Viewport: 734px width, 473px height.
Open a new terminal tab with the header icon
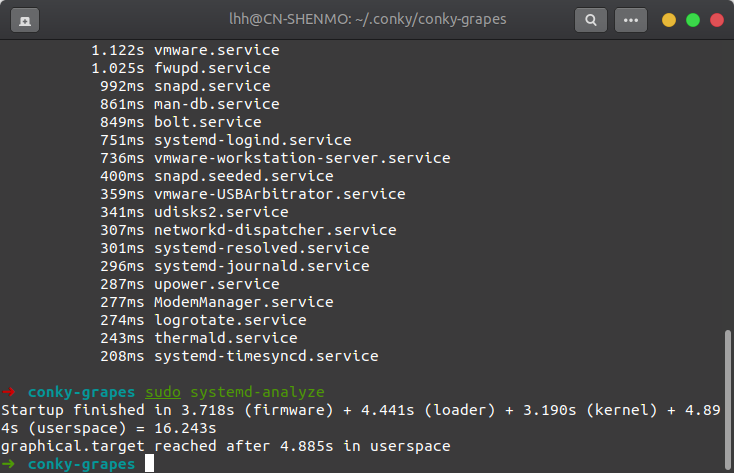pyautogui.click(x=25, y=20)
